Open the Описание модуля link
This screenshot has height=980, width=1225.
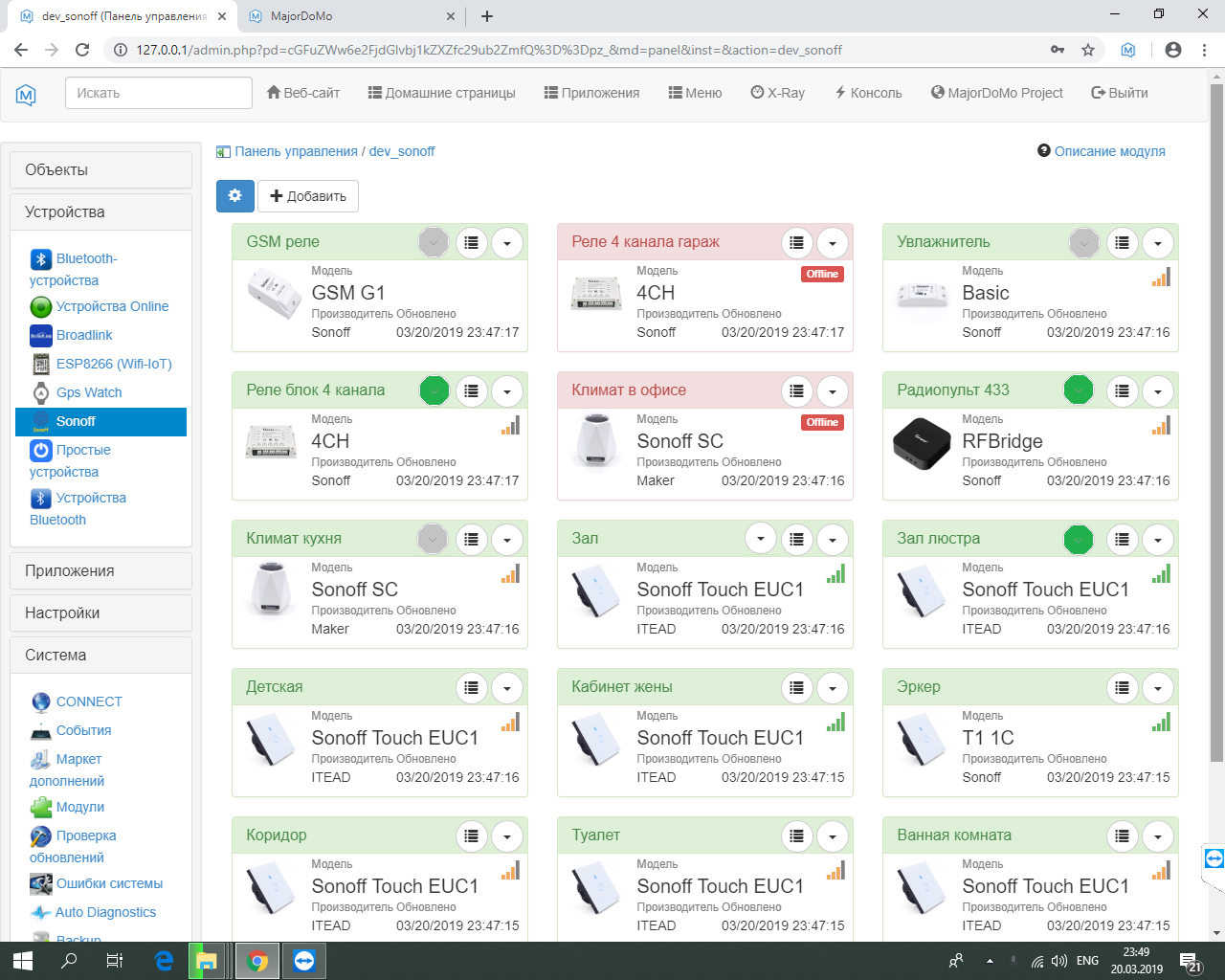(x=1109, y=151)
